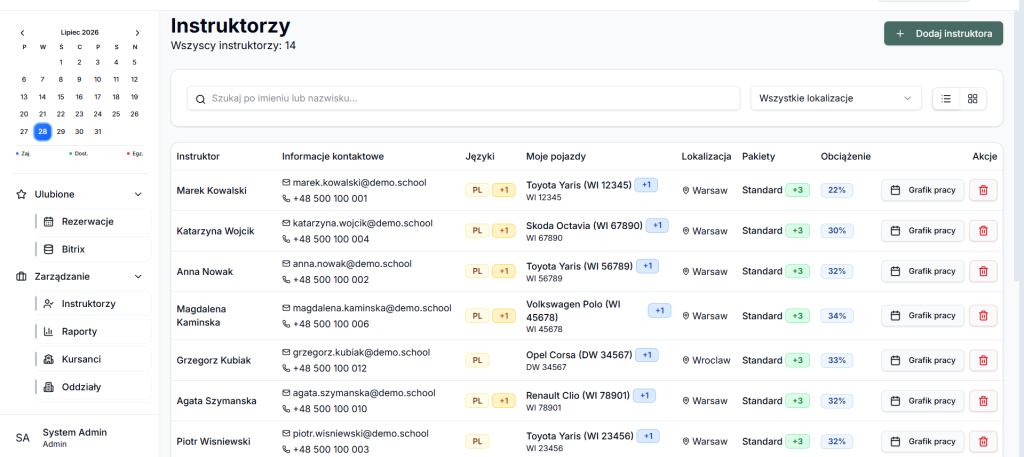Click location pin for Grzegorz Kubiak Wroclaw

[686, 360]
